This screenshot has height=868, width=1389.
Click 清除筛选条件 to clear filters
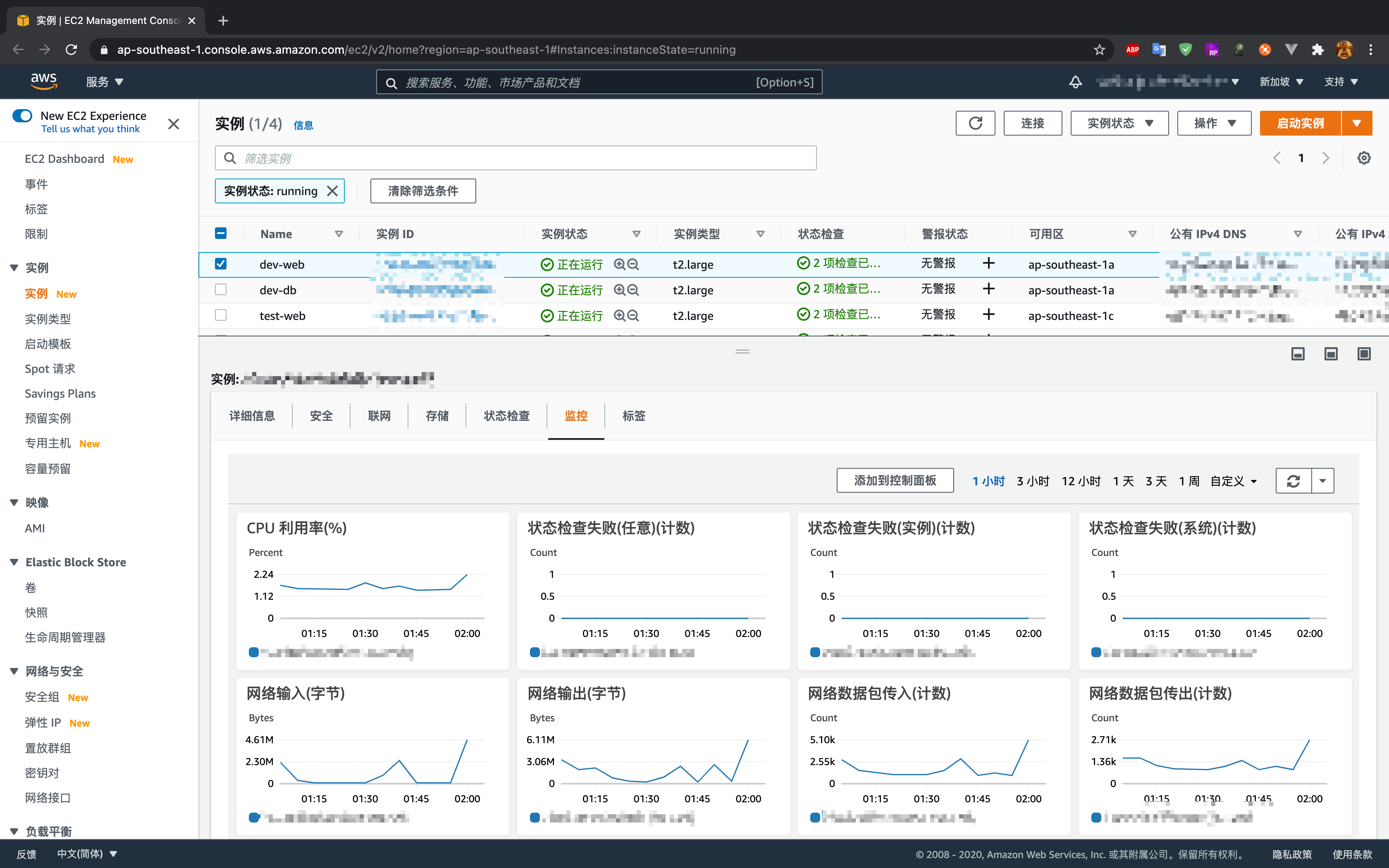[423, 191]
